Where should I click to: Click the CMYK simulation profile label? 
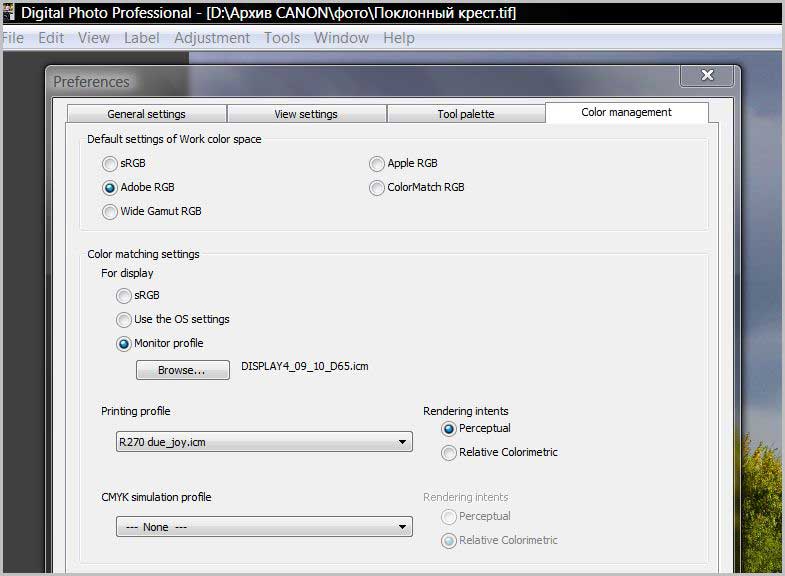pyautogui.click(x=156, y=497)
